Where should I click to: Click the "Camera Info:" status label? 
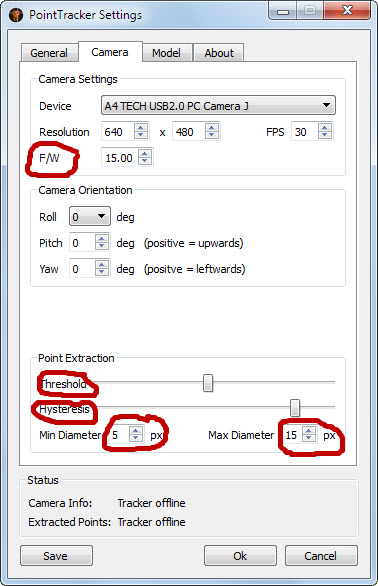click(60, 503)
